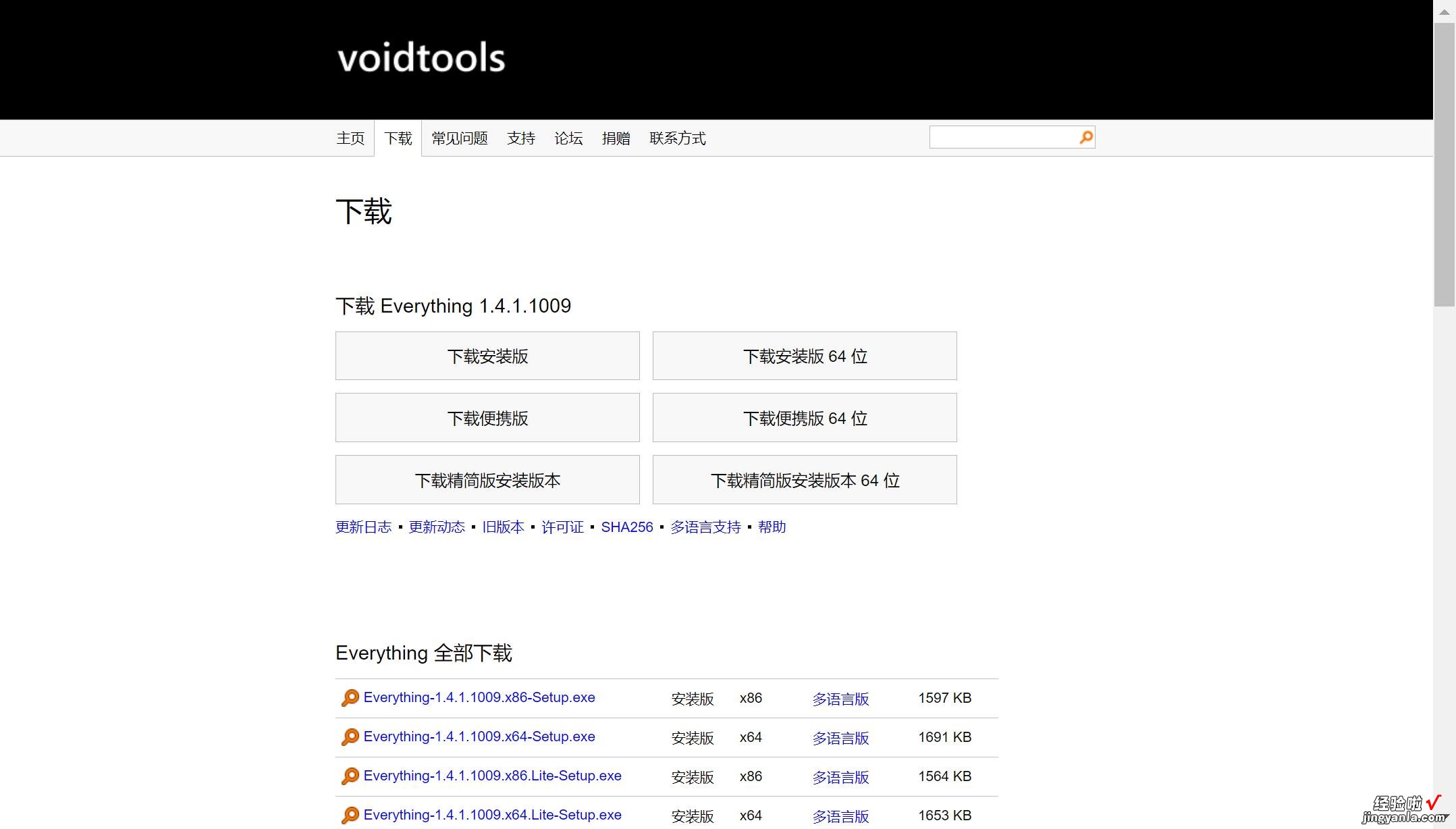Click the Everything 全部下载 heading

click(x=424, y=653)
